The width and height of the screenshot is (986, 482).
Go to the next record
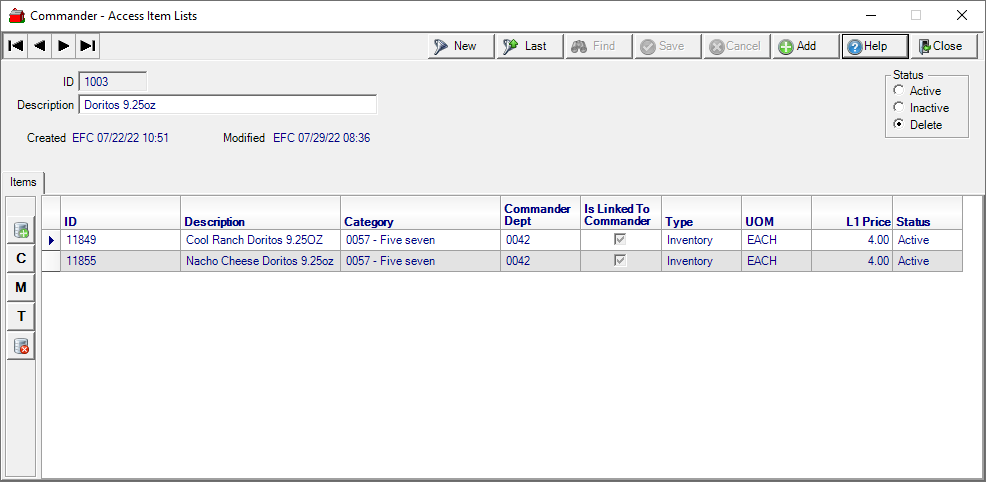pos(63,46)
